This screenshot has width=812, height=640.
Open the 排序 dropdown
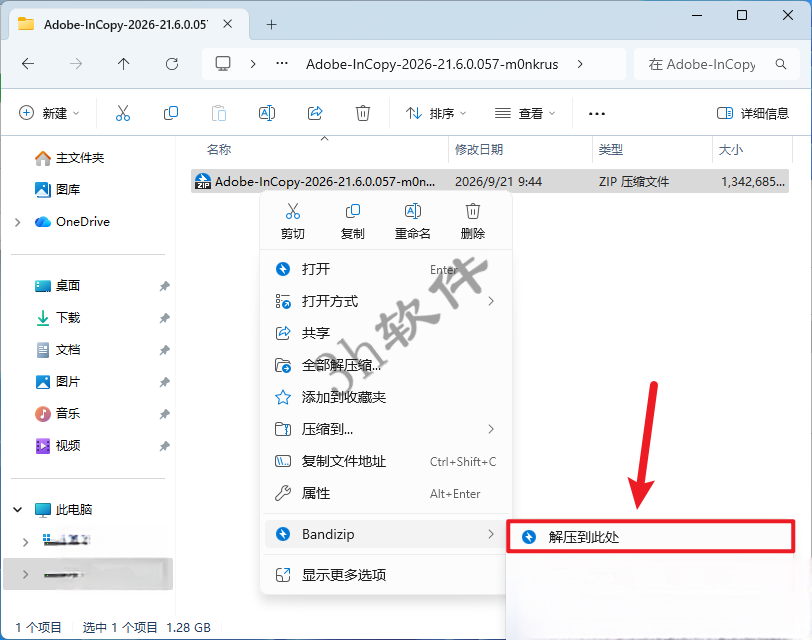click(x=436, y=113)
